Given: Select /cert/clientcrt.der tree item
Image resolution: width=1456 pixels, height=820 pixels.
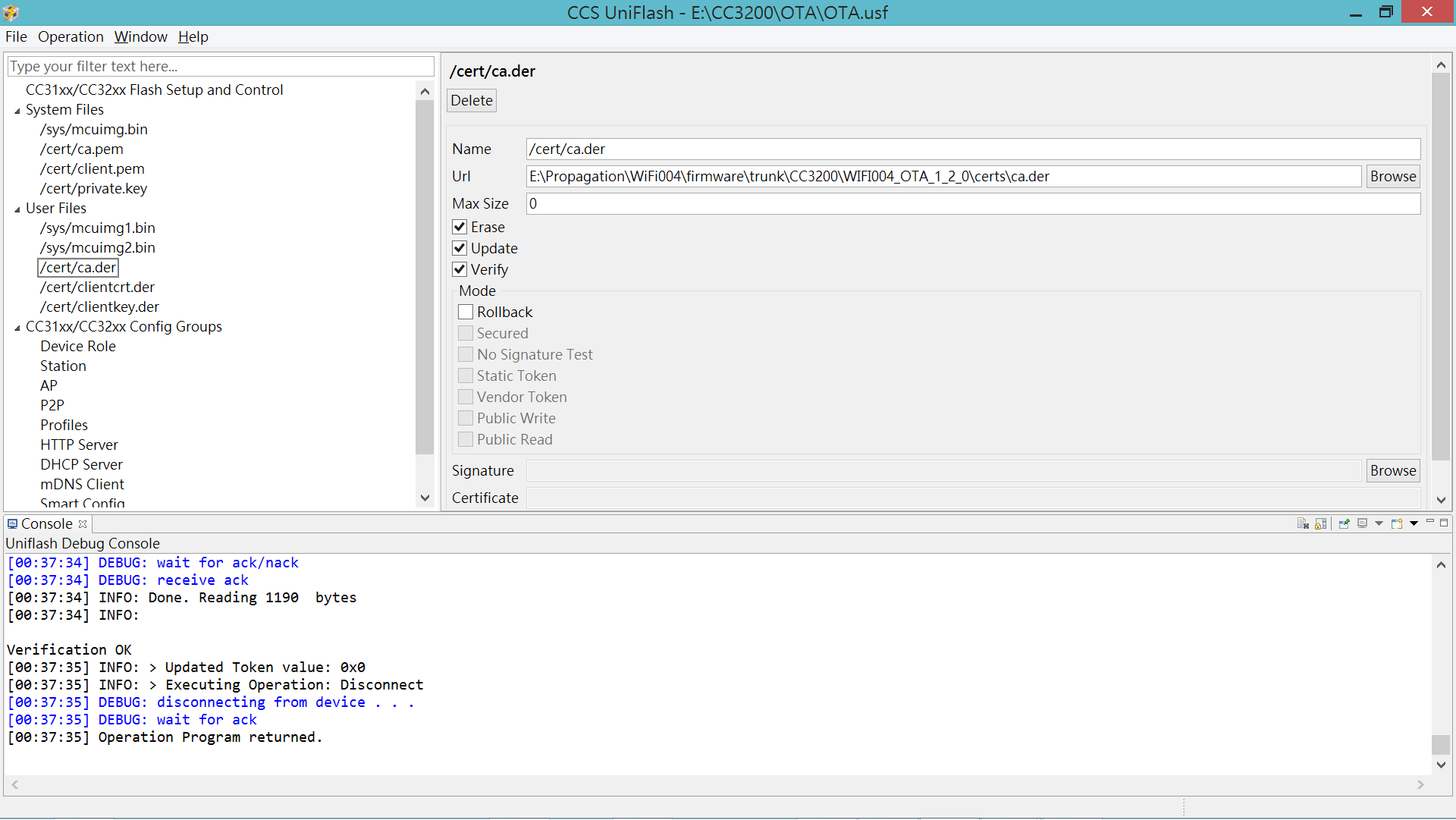Looking at the screenshot, I should pos(97,287).
